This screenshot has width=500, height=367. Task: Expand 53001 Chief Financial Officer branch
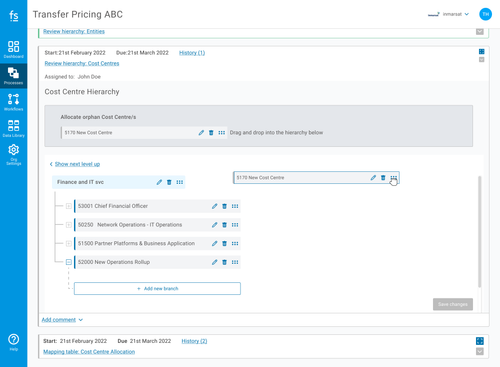[69, 206]
